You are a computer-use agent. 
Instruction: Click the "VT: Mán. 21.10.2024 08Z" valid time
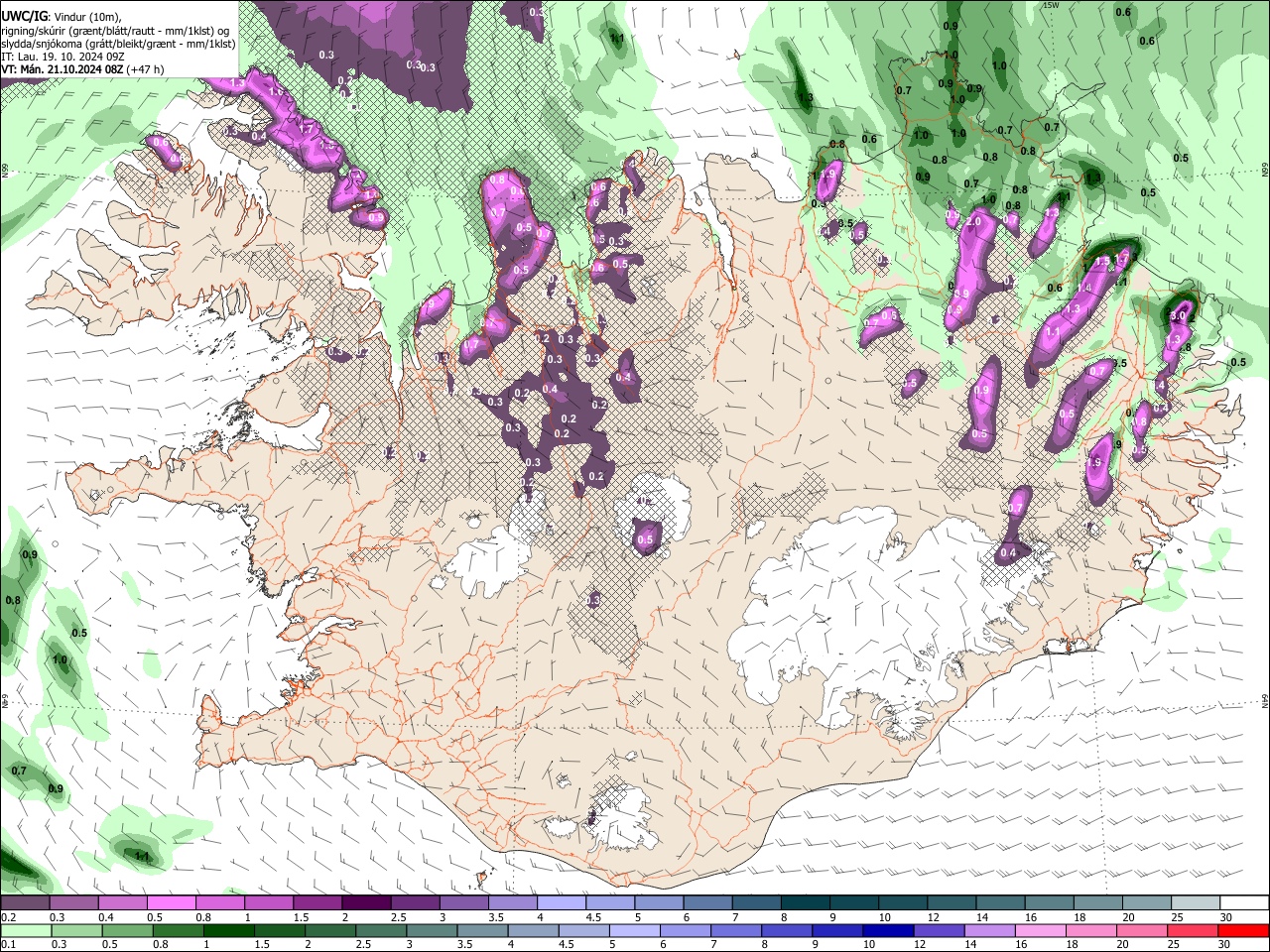(62, 69)
